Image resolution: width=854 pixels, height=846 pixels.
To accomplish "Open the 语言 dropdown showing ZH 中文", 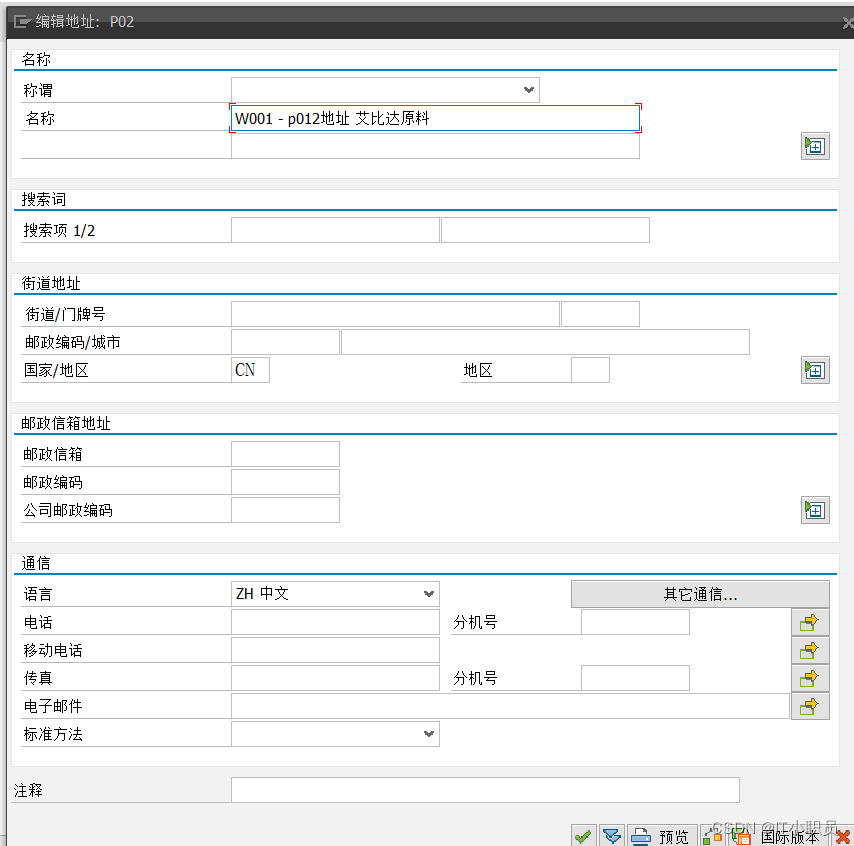I will point(428,594).
